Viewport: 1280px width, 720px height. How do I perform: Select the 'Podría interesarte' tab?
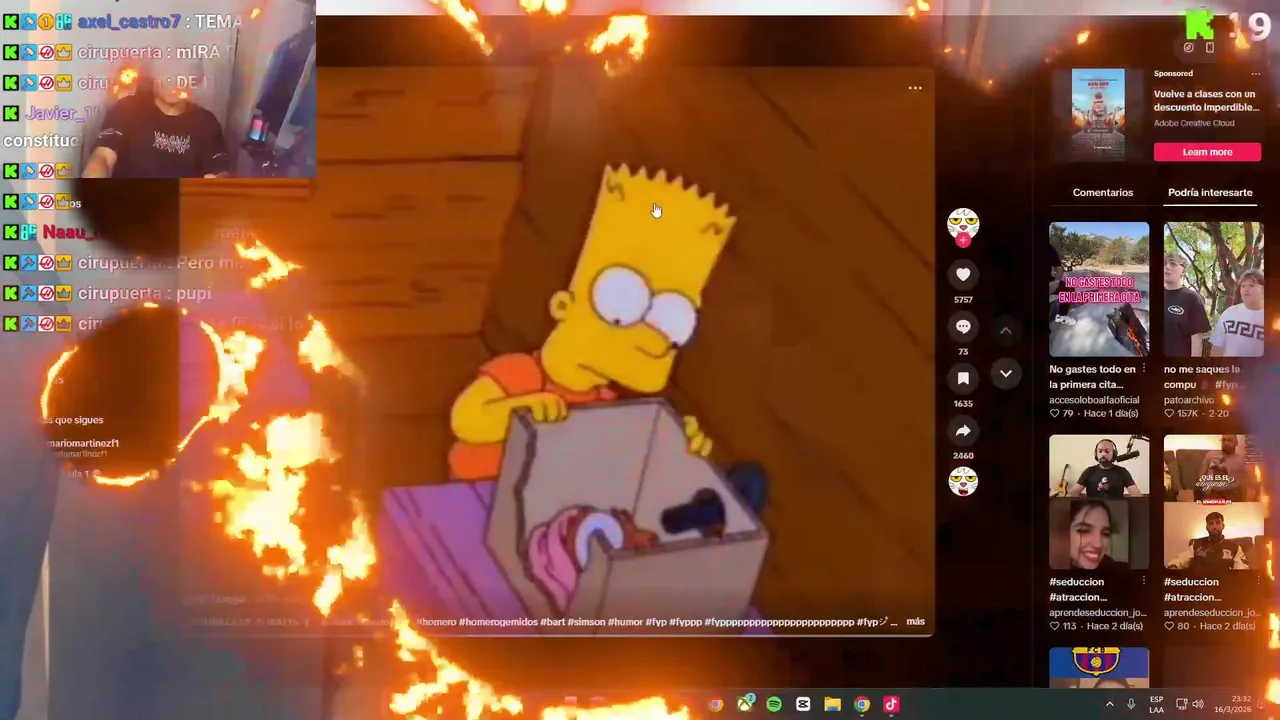point(1210,193)
